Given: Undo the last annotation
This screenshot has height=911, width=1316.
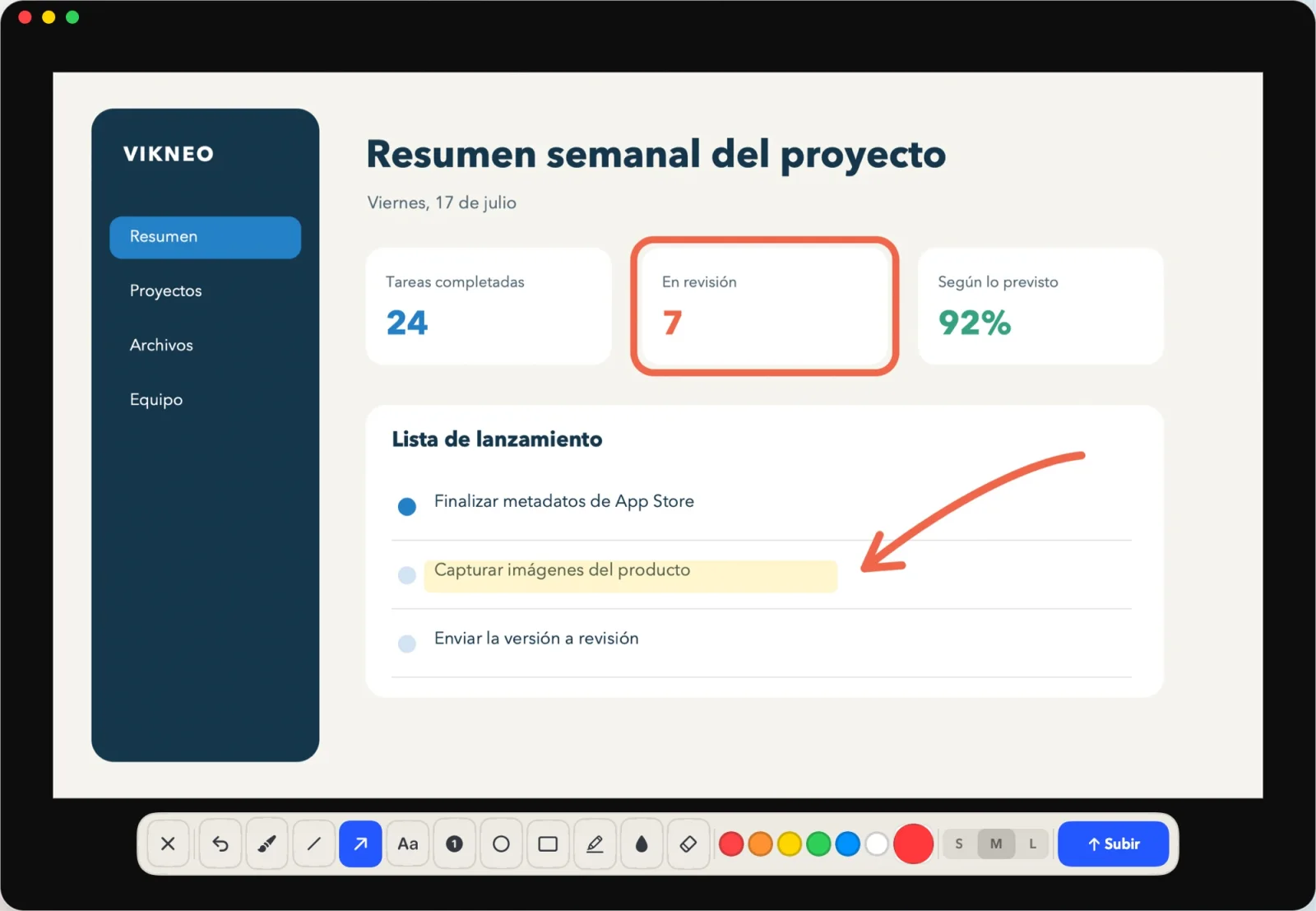Looking at the screenshot, I should pos(220,844).
